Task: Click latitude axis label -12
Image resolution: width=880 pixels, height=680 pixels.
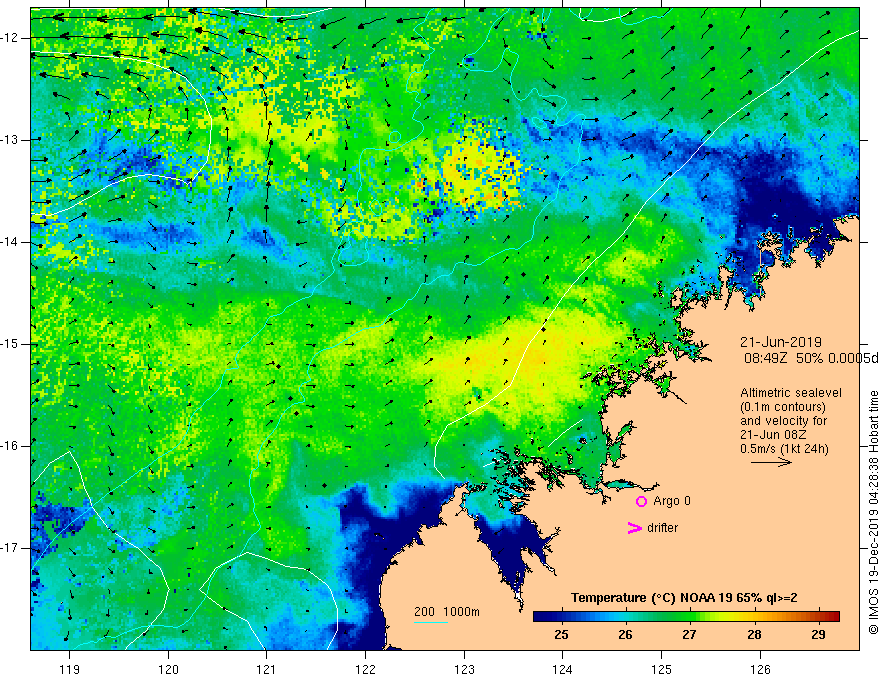Action: pyautogui.click(x=10, y=38)
